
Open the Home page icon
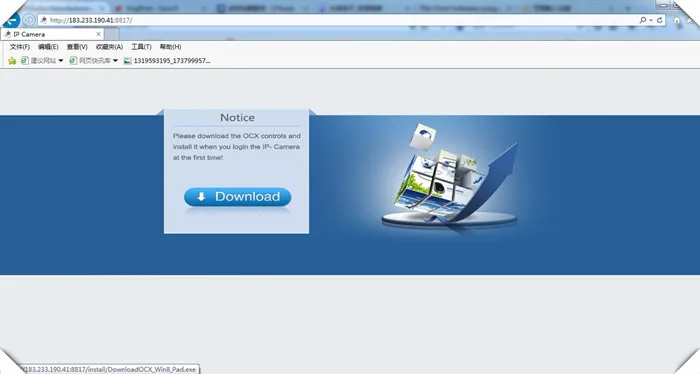coord(677,20)
